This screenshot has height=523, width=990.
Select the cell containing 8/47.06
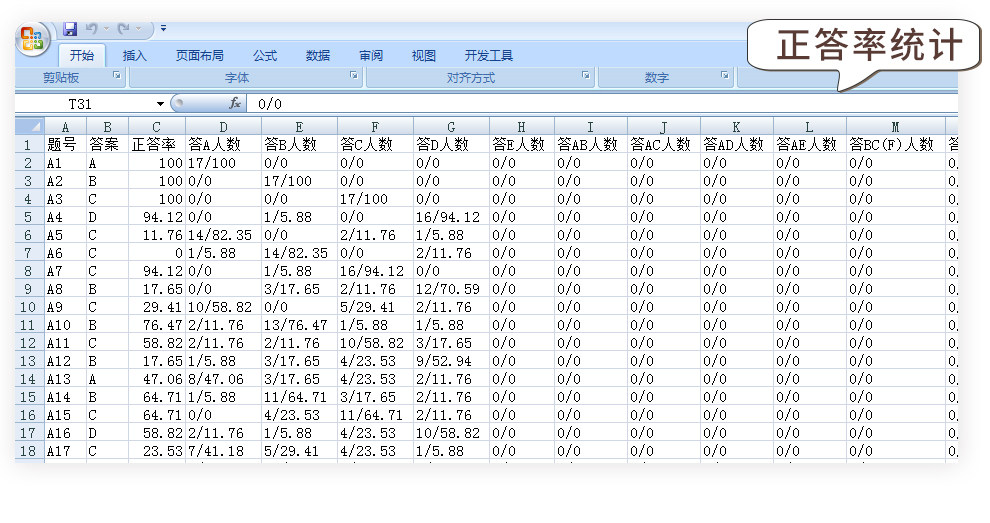coord(224,380)
